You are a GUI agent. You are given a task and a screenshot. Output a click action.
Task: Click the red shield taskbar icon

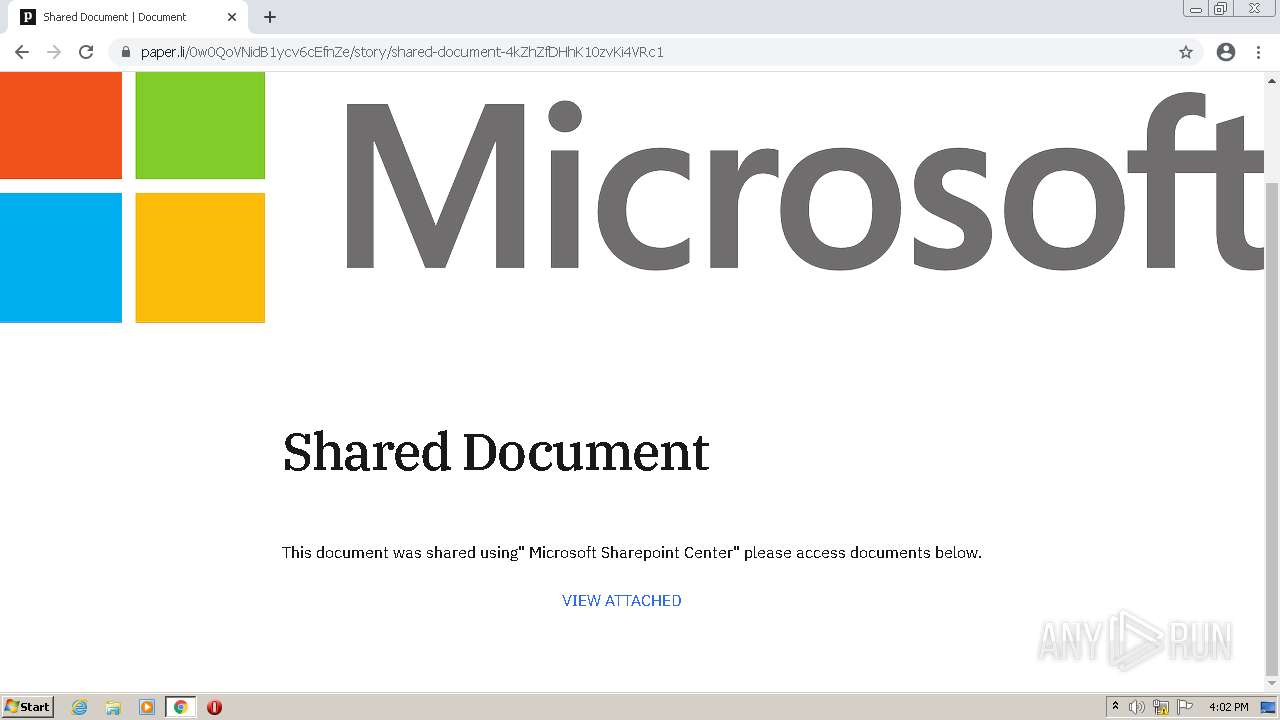214,707
